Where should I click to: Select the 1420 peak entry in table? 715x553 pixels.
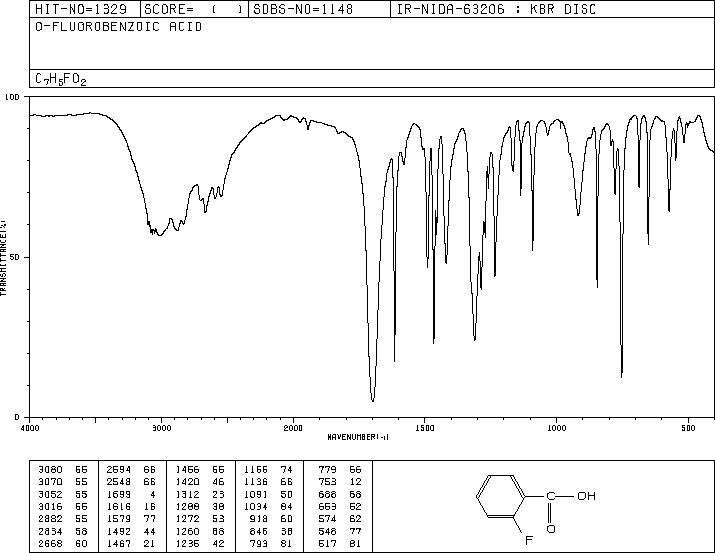[200, 482]
